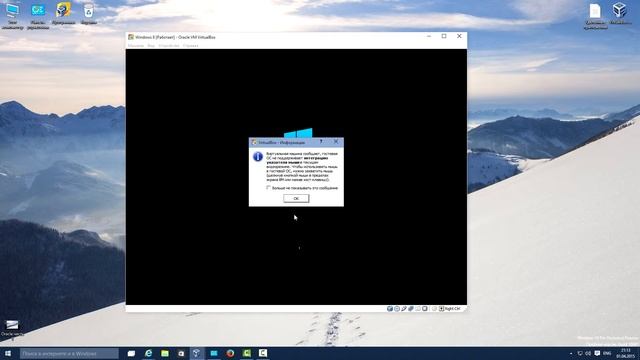Viewport: 640px width, 360px height.
Task: Click the shared folders status icon
Action: (418, 309)
